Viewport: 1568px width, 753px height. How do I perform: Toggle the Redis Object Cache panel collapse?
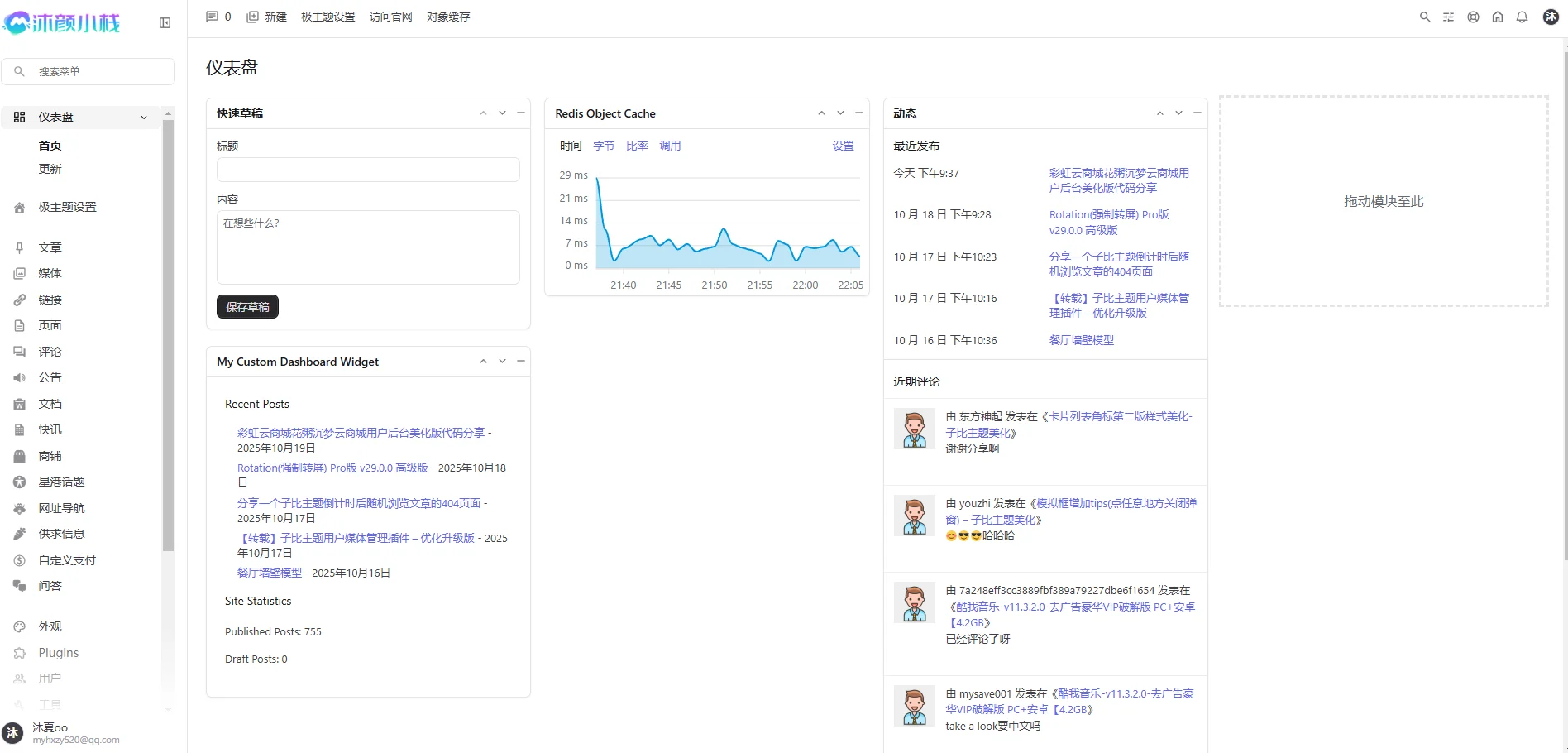(859, 113)
